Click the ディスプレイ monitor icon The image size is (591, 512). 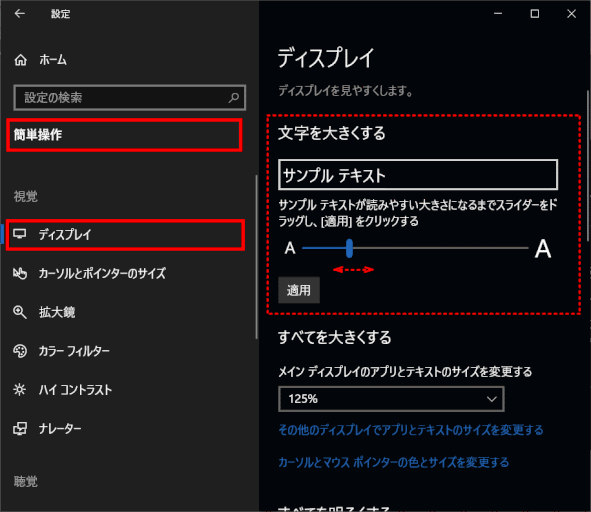(20, 234)
